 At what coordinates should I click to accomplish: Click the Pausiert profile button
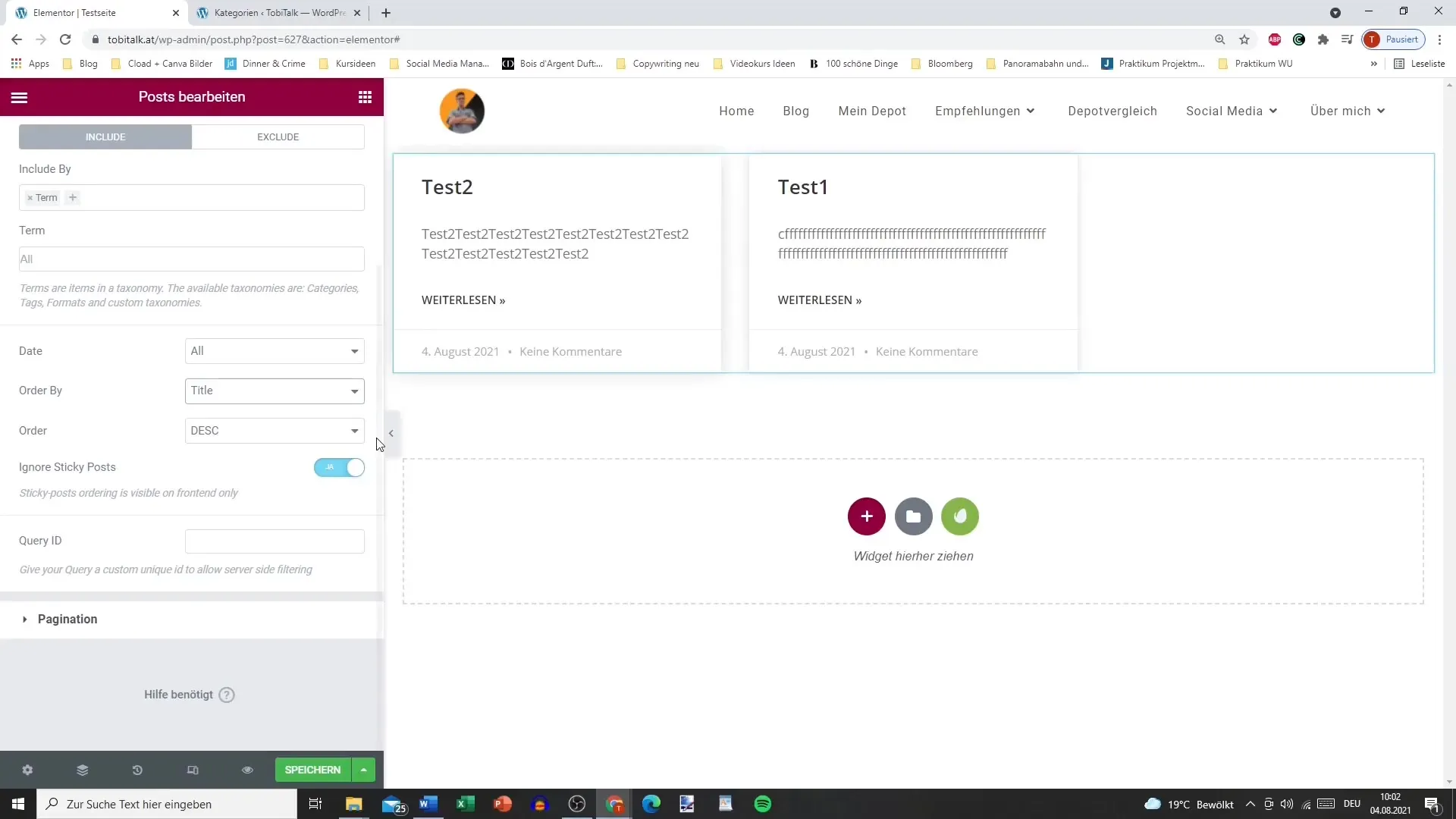pyautogui.click(x=1394, y=39)
